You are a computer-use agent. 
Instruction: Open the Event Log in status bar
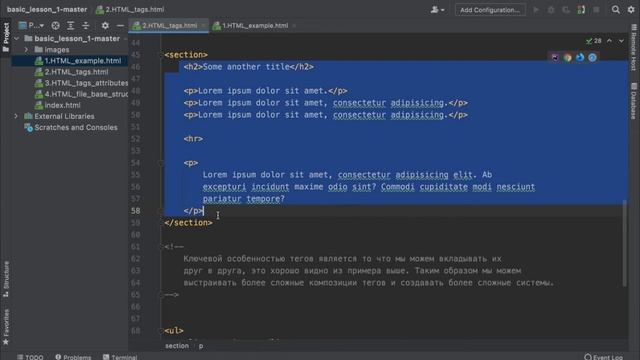pyautogui.click(x=604, y=357)
